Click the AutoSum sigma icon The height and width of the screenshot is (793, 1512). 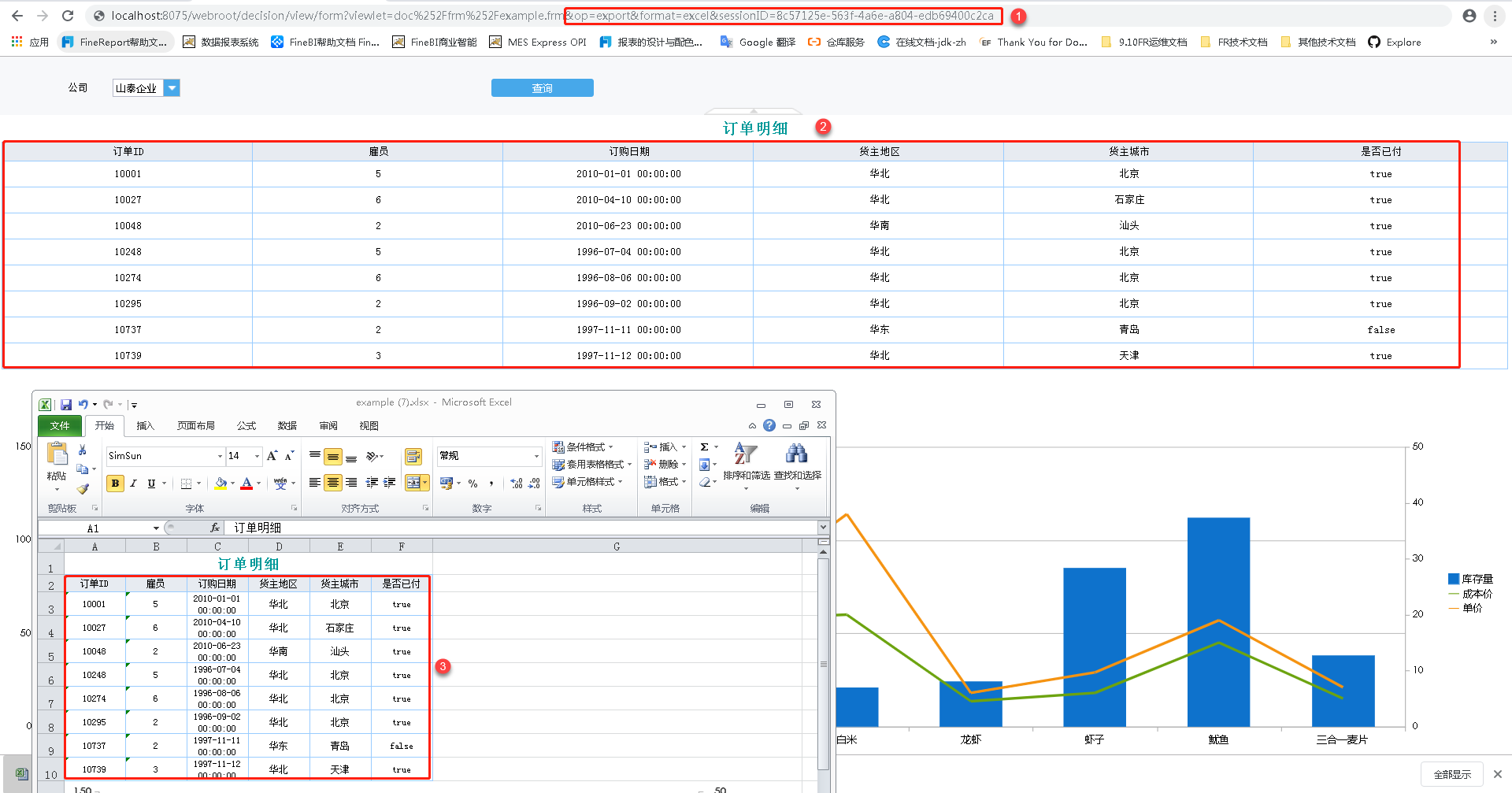[x=705, y=447]
